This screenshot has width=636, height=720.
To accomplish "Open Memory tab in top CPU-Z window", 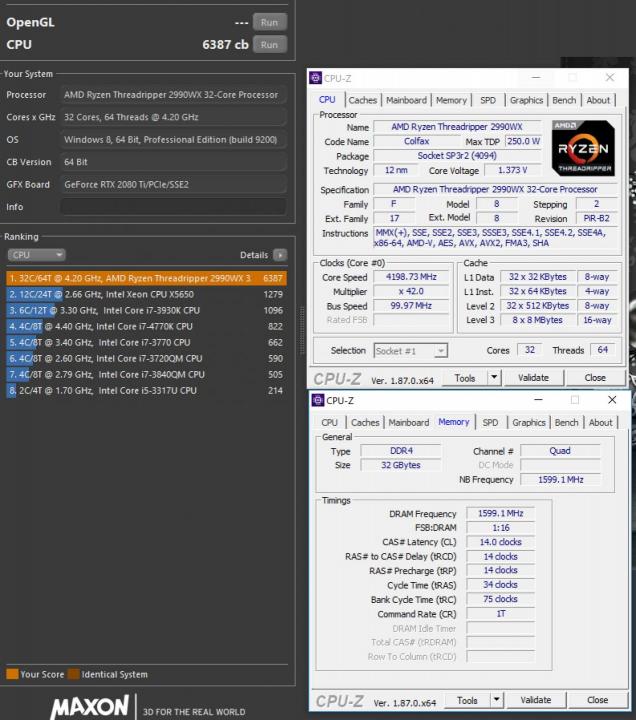I will [x=451, y=100].
